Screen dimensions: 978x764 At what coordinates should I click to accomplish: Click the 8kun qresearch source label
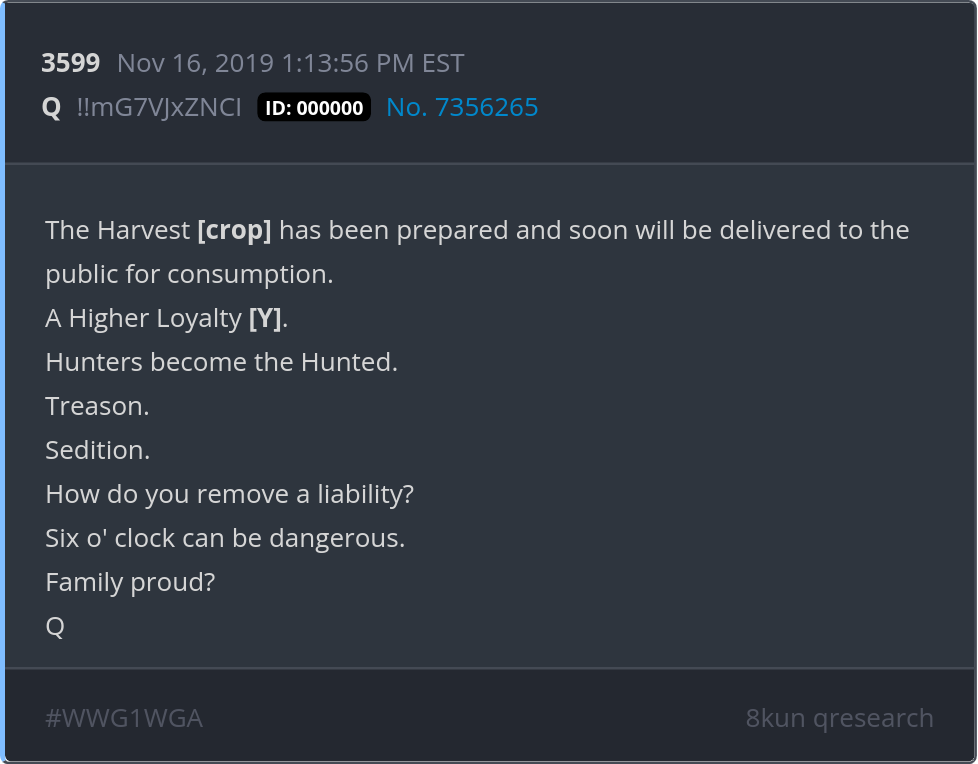pyautogui.click(x=839, y=718)
